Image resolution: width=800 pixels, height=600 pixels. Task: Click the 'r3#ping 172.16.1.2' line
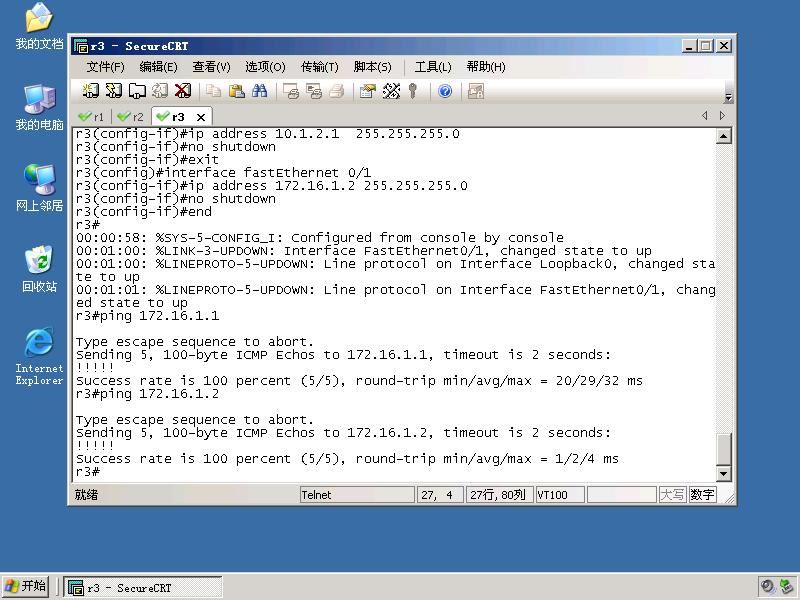(x=147, y=394)
